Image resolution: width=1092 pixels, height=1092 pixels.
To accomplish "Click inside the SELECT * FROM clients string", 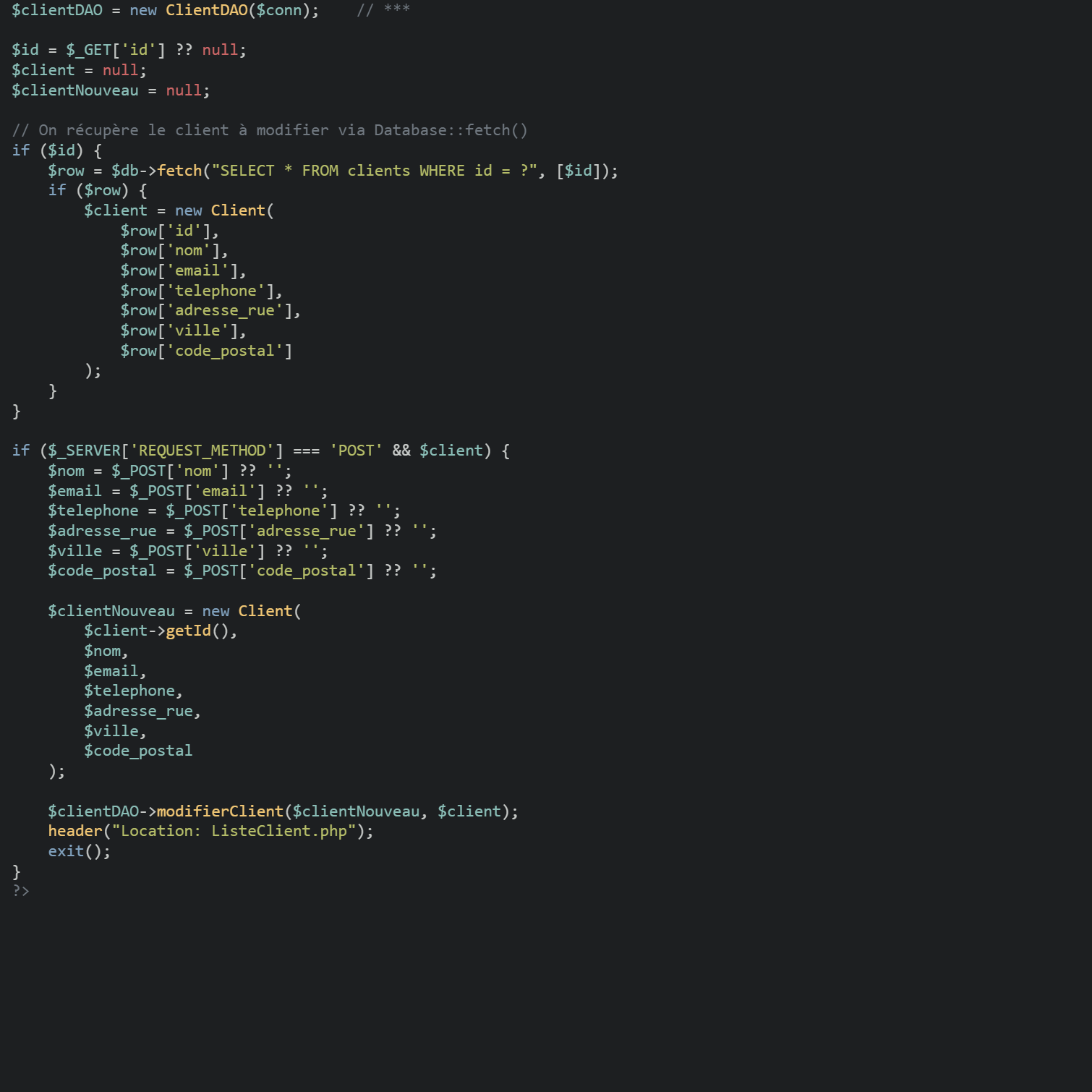I will click(x=373, y=171).
